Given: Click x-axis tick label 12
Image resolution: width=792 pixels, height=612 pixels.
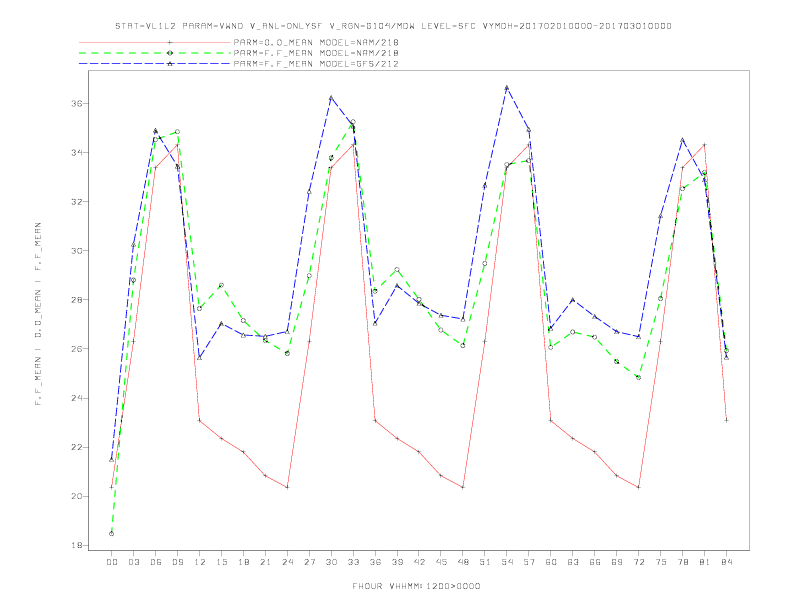Looking at the screenshot, I should click(200, 562).
